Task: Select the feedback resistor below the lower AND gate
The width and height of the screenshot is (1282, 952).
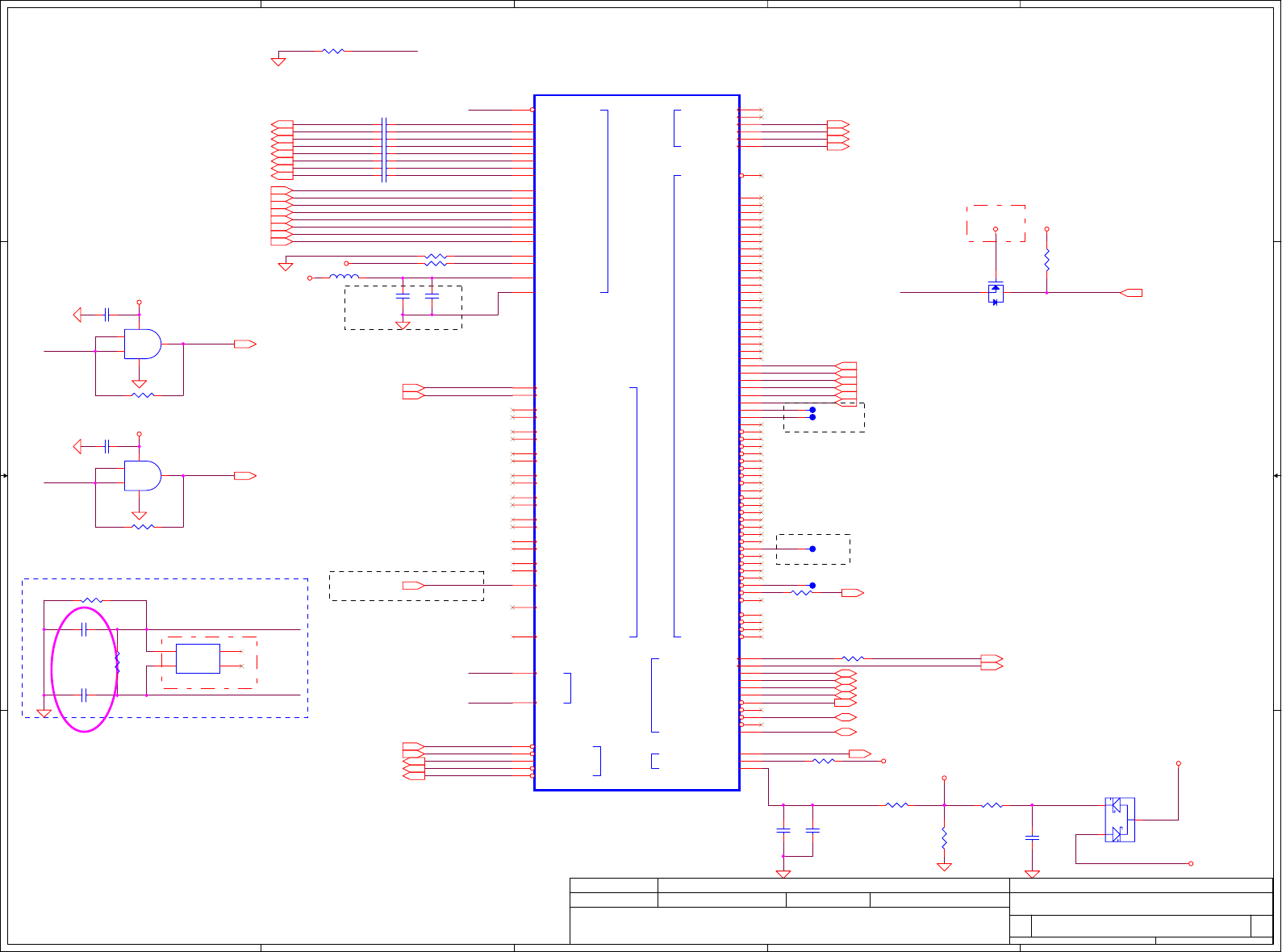Action: click(x=143, y=527)
